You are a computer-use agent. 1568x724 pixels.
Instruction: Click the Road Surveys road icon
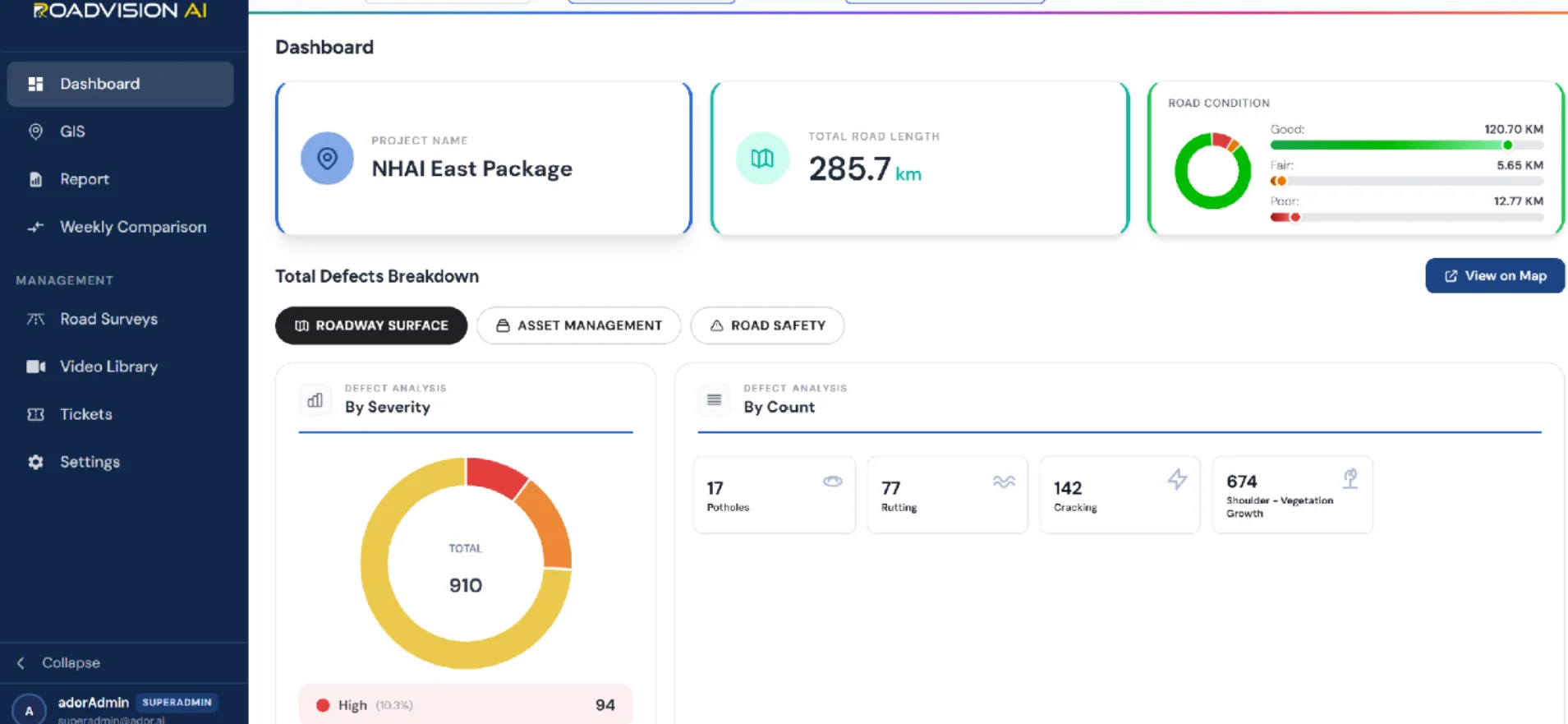click(x=35, y=319)
